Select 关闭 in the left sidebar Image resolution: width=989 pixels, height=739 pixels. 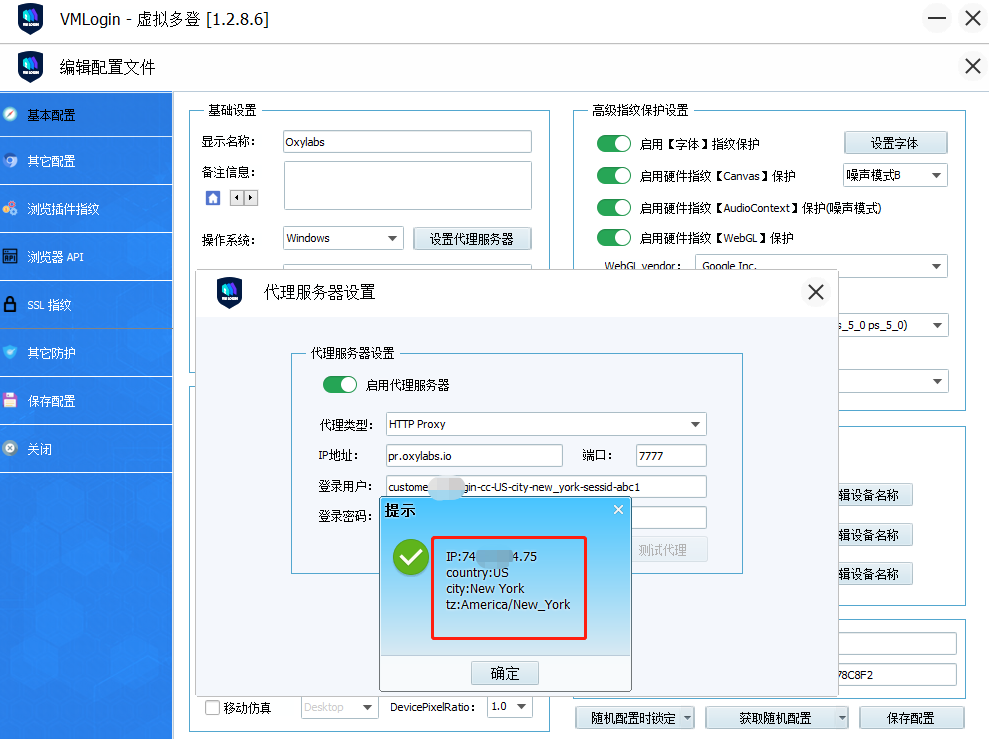[x=40, y=449]
